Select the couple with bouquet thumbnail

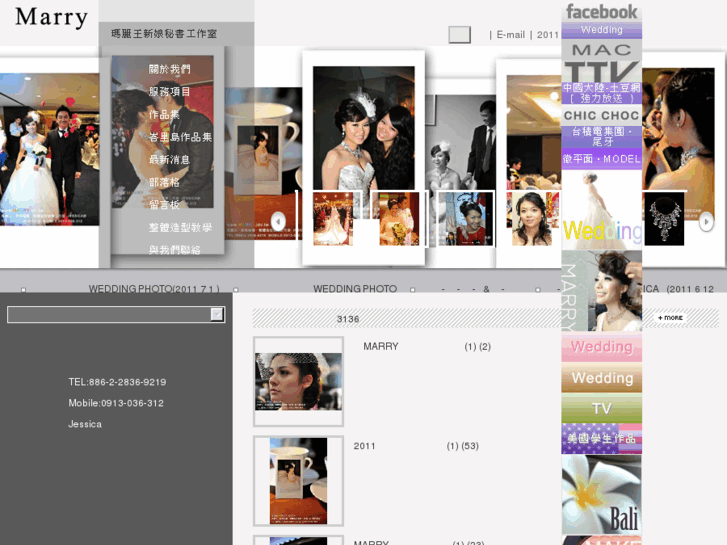click(399, 218)
